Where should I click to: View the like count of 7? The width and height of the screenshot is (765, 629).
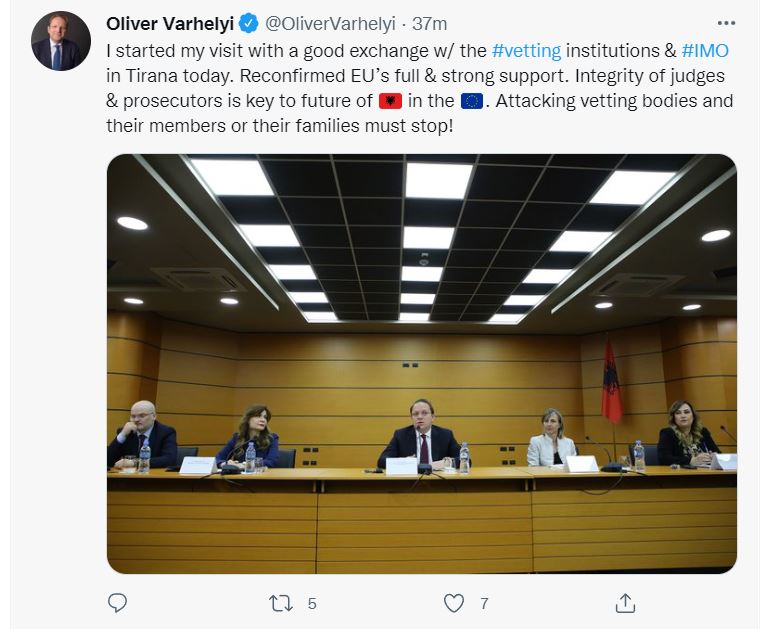click(484, 603)
